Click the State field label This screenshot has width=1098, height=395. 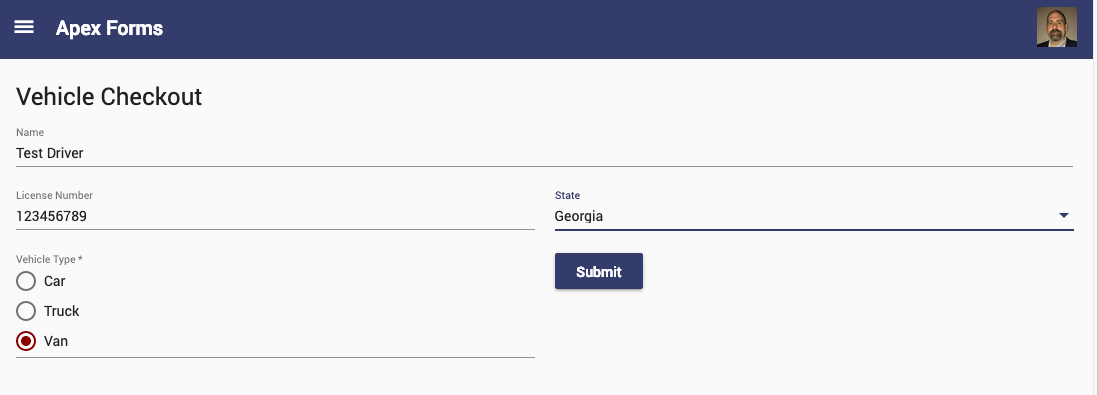567,195
